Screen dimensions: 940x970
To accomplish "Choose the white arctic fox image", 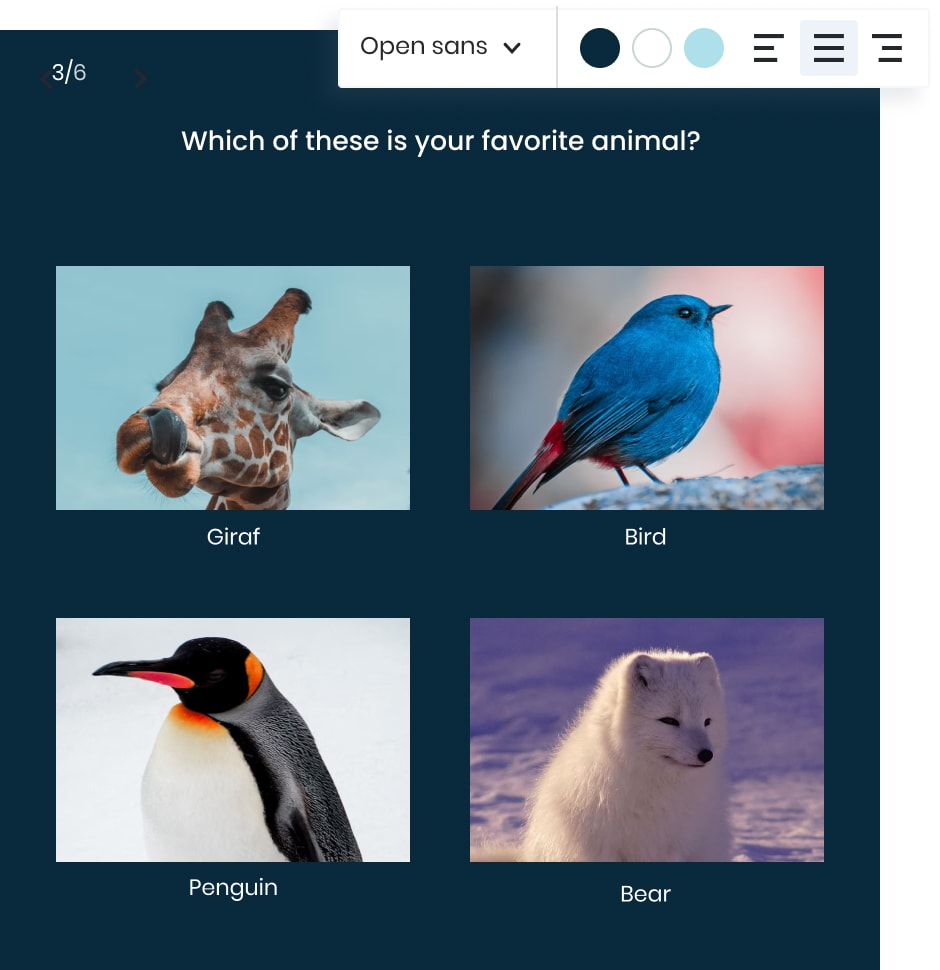I will point(647,740).
